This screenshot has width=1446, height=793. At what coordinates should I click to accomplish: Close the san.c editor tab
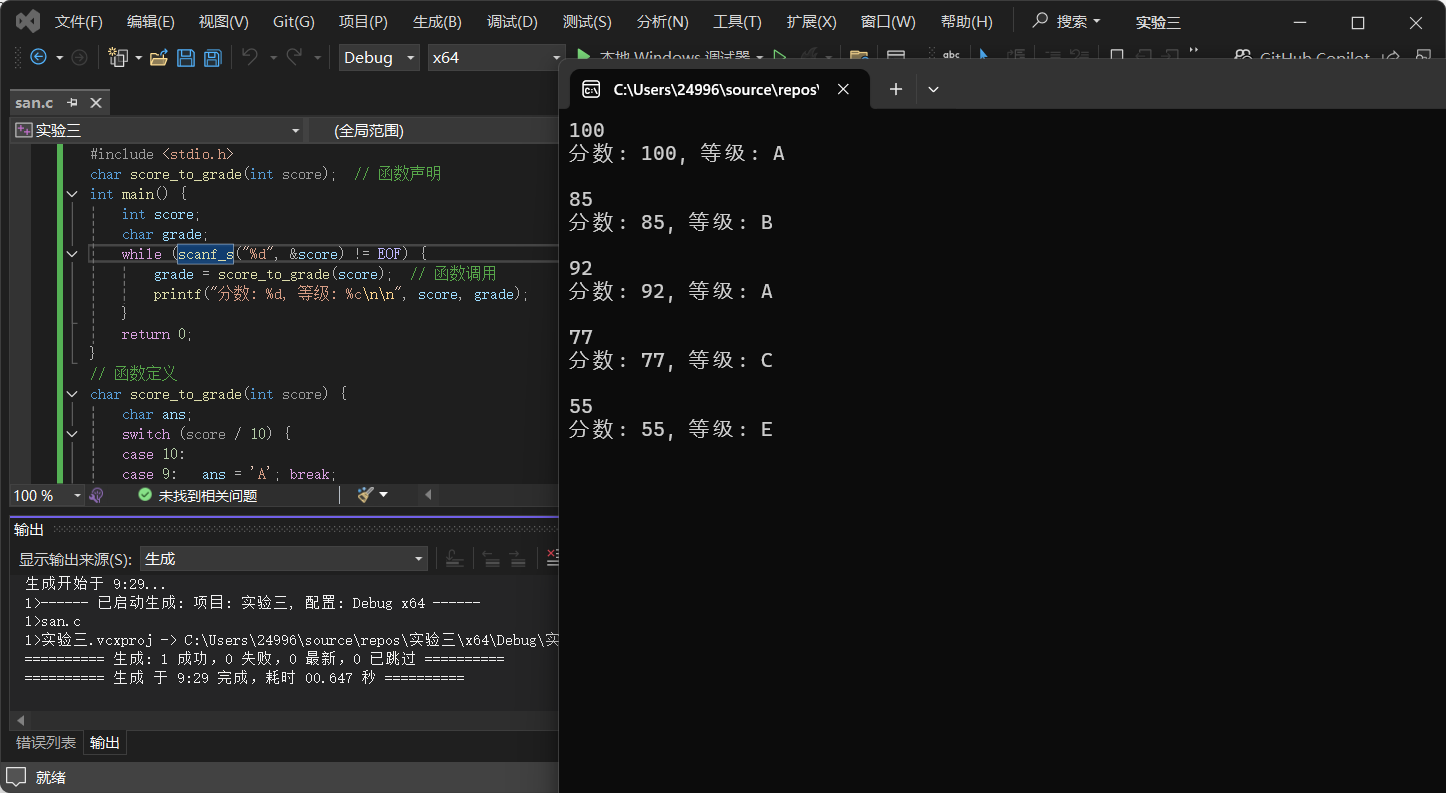[96, 102]
